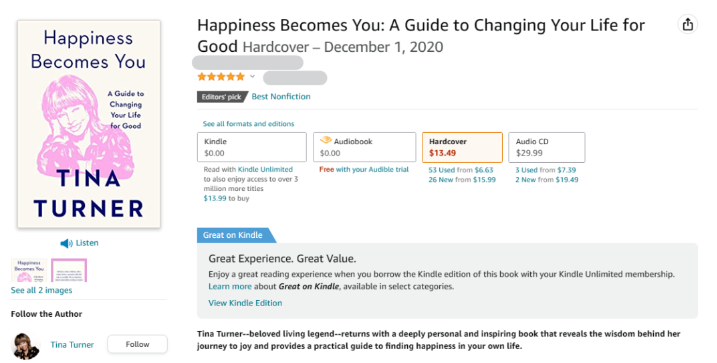Viewport: 717px width, 363px height.
Task: Open See all 2 images link
Action: pyautogui.click(x=42, y=290)
